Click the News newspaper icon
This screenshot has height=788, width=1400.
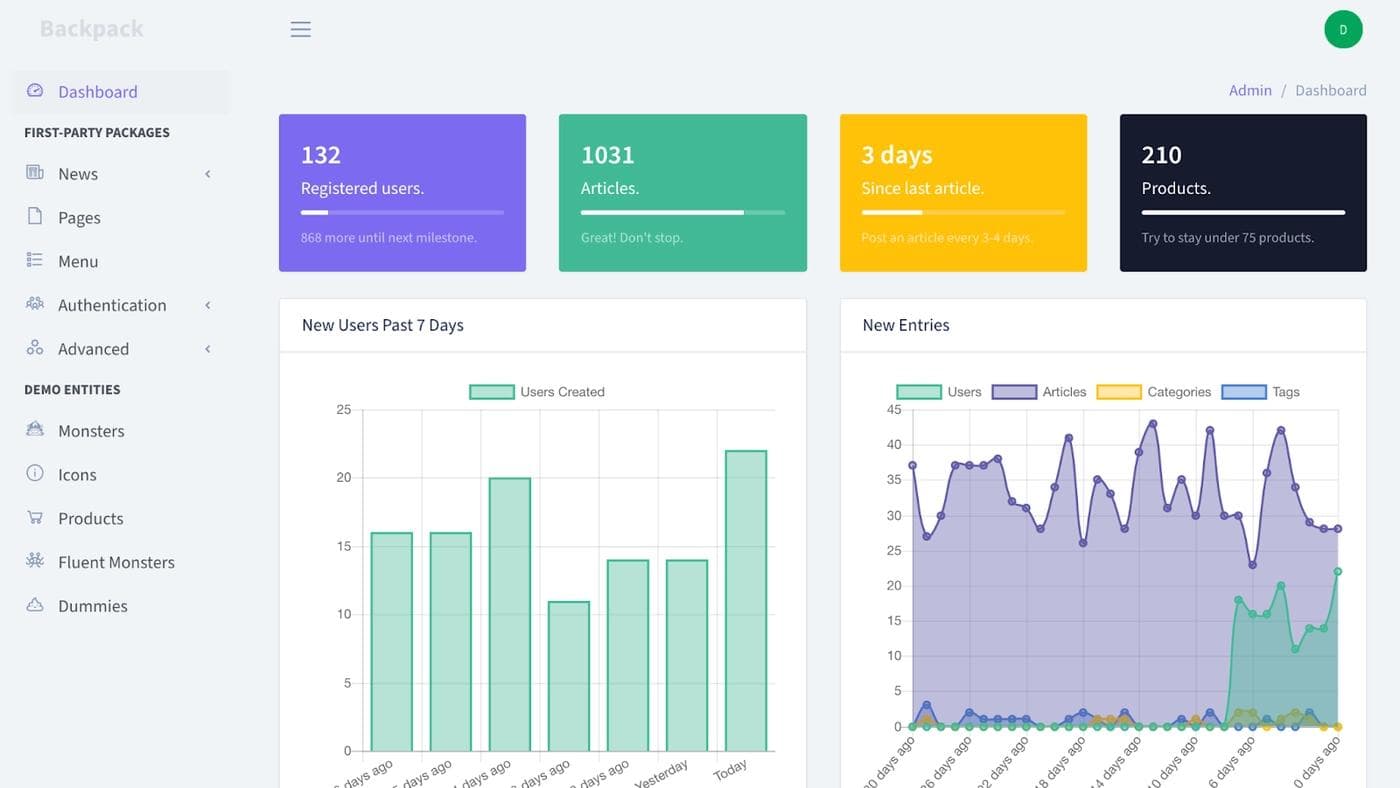[35, 173]
